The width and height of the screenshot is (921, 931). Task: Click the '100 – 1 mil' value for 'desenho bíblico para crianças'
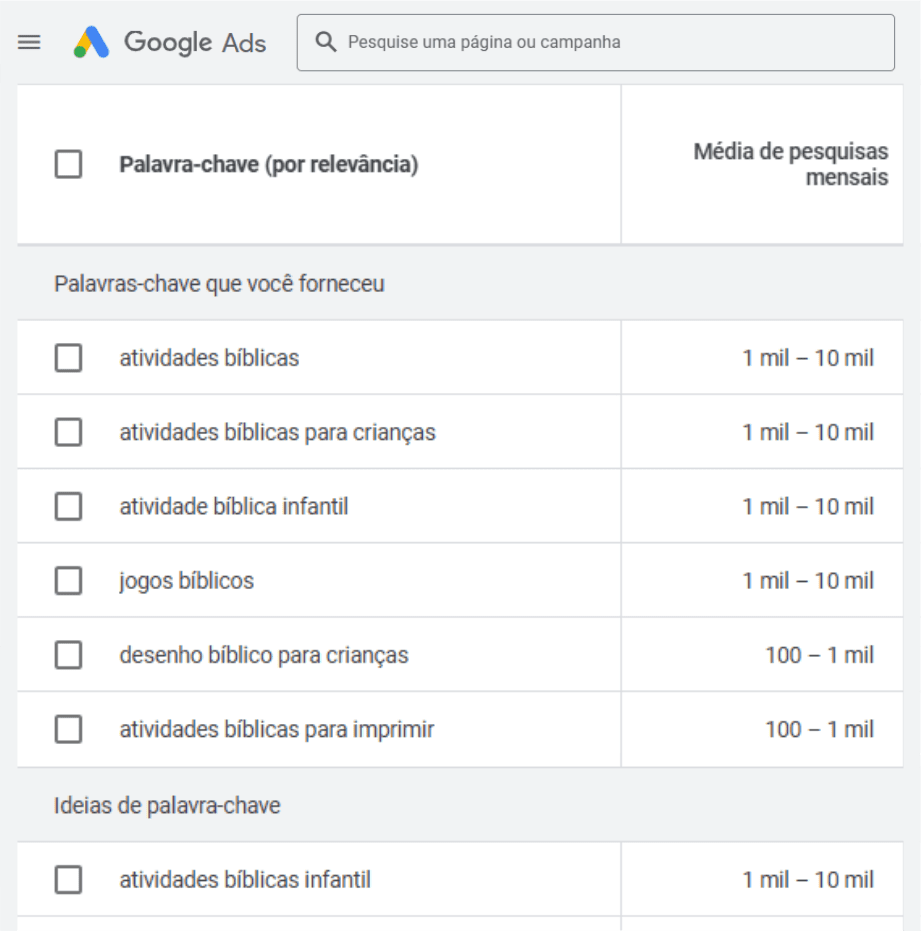(x=819, y=655)
